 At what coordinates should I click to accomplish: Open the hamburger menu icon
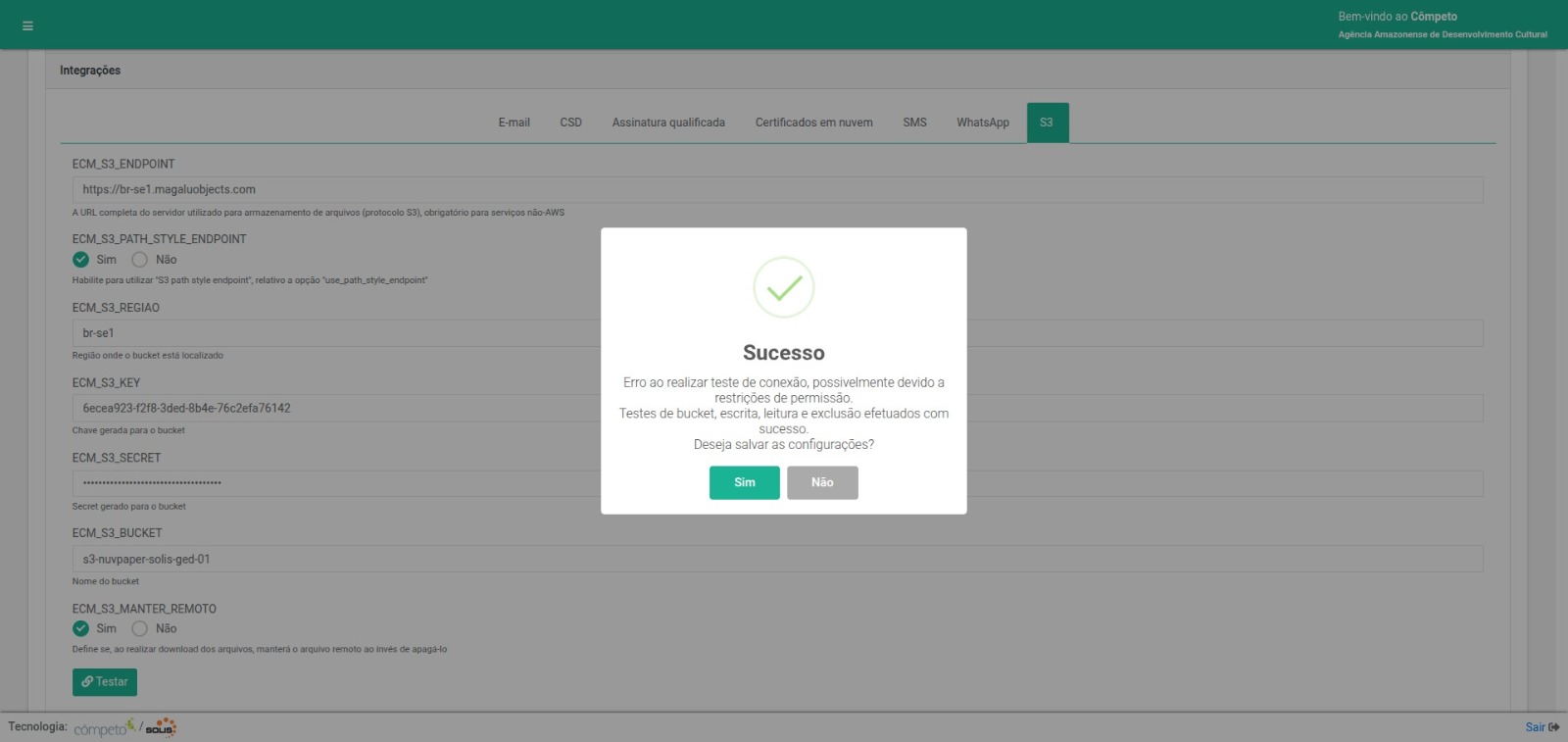point(27,25)
